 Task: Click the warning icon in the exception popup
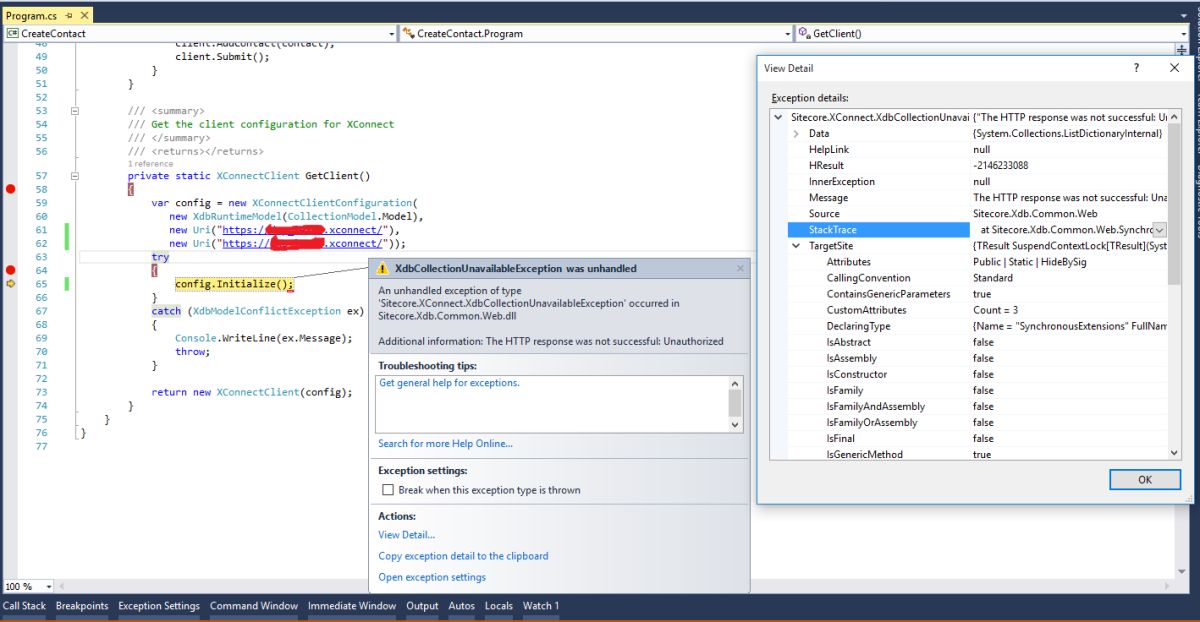click(384, 268)
